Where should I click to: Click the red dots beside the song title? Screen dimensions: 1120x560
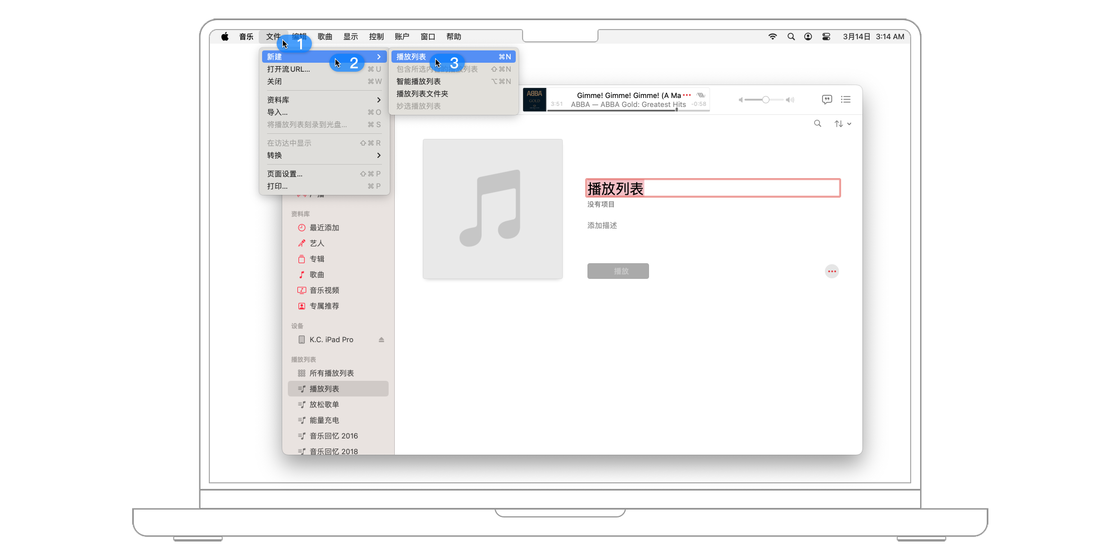click(x=687, y=95)
